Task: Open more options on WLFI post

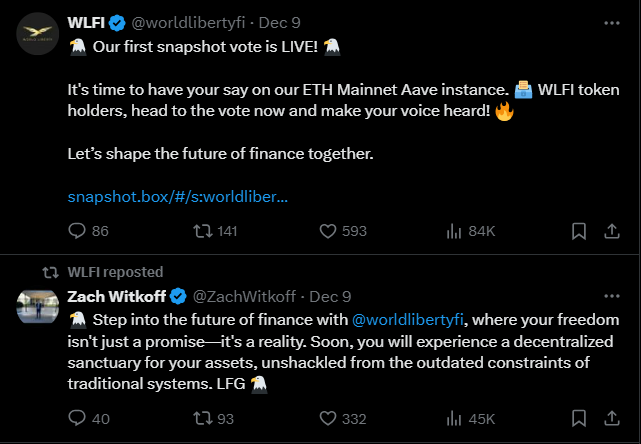Action: (x=611, y=21)
